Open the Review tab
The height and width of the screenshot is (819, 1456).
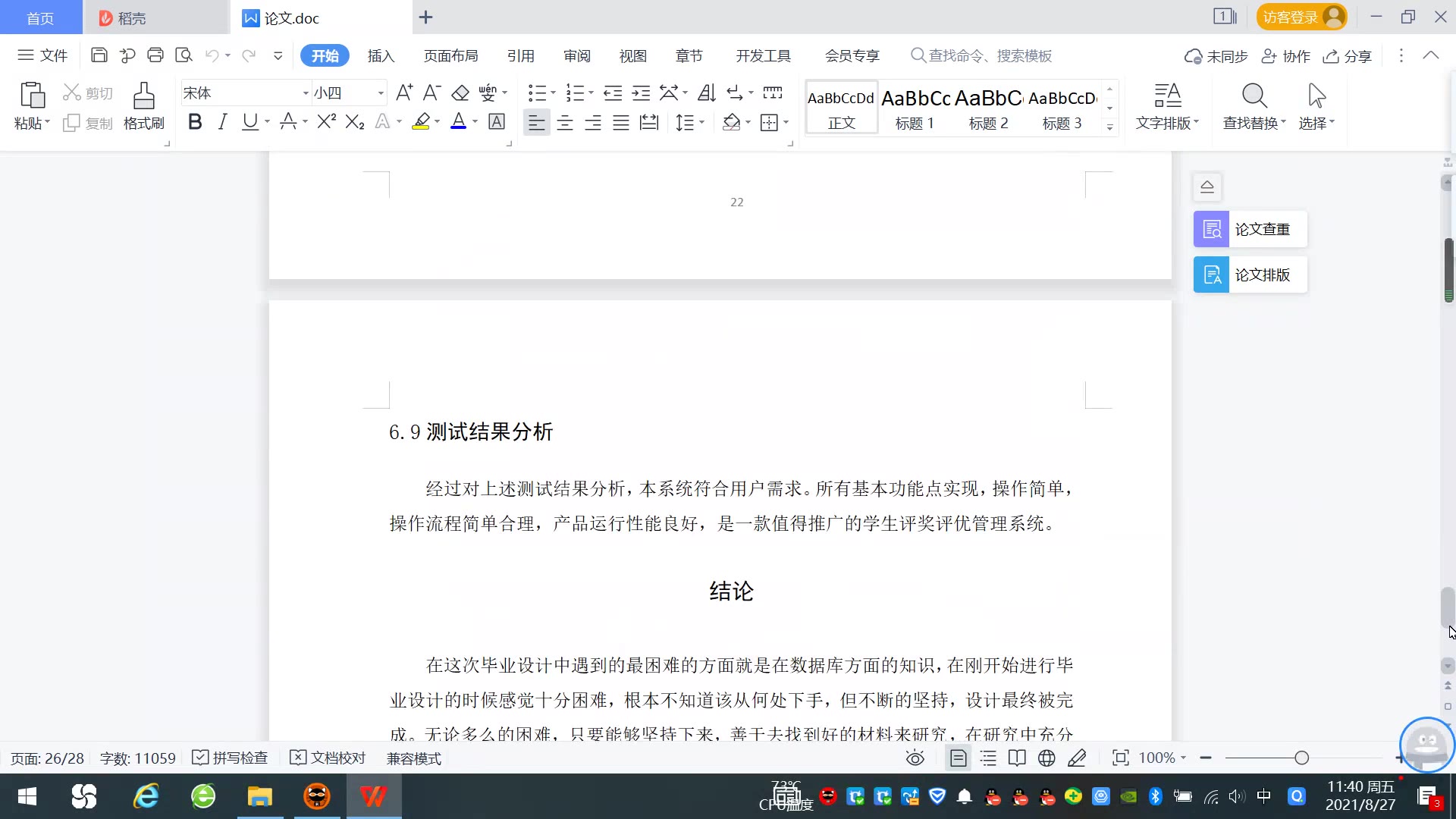(576, 55)
